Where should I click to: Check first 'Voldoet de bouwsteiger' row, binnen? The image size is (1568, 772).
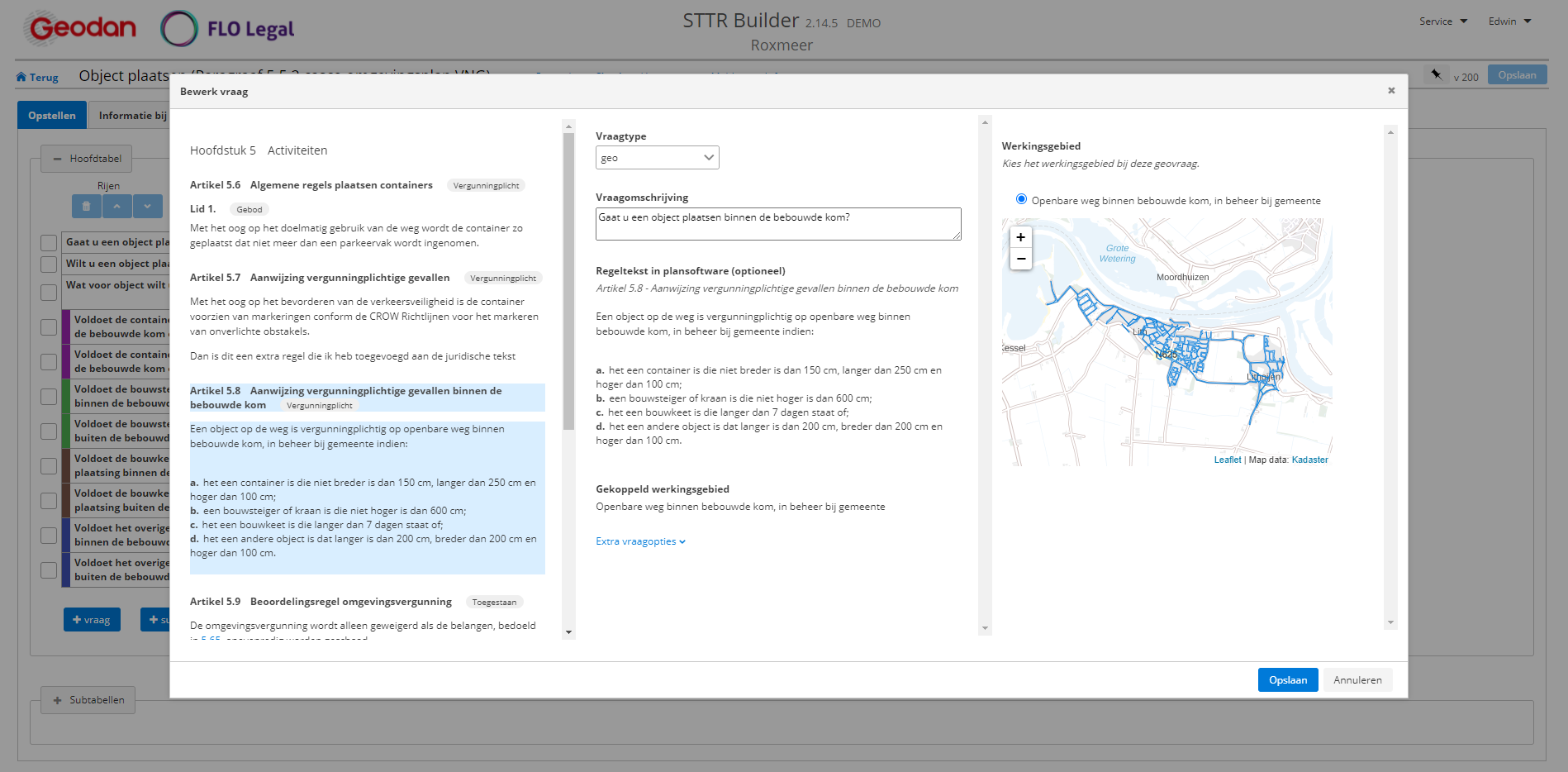[49, 397]
